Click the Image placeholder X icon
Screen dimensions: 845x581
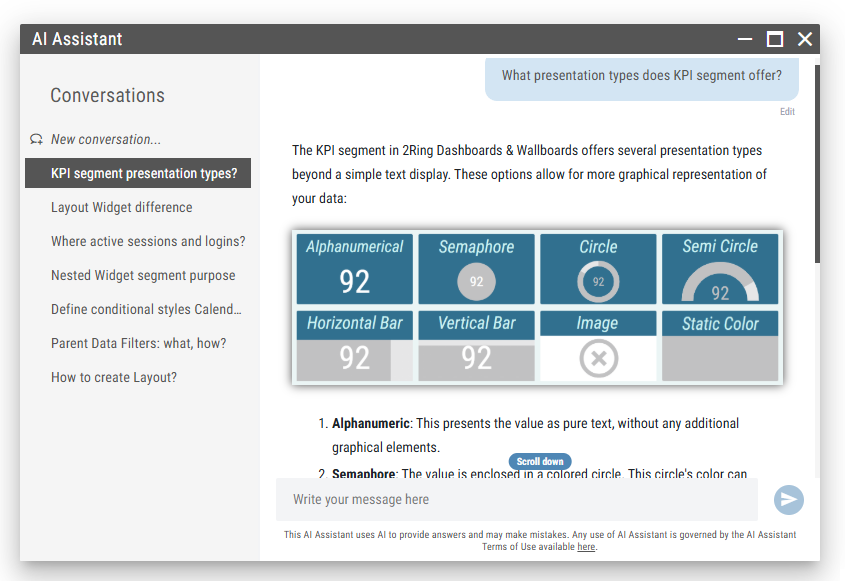598,359
